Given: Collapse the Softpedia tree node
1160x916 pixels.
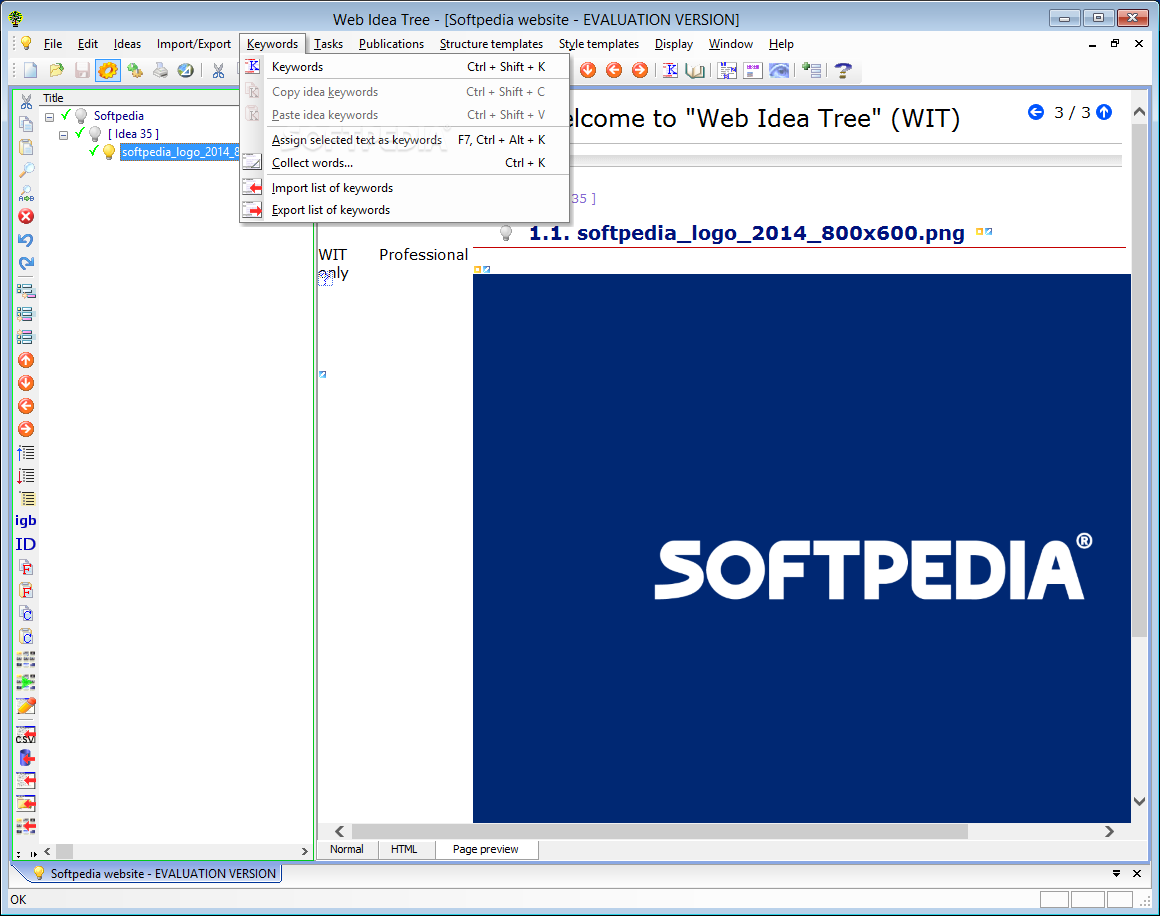Looking at the screenshot, I should (x=50, y=117).
